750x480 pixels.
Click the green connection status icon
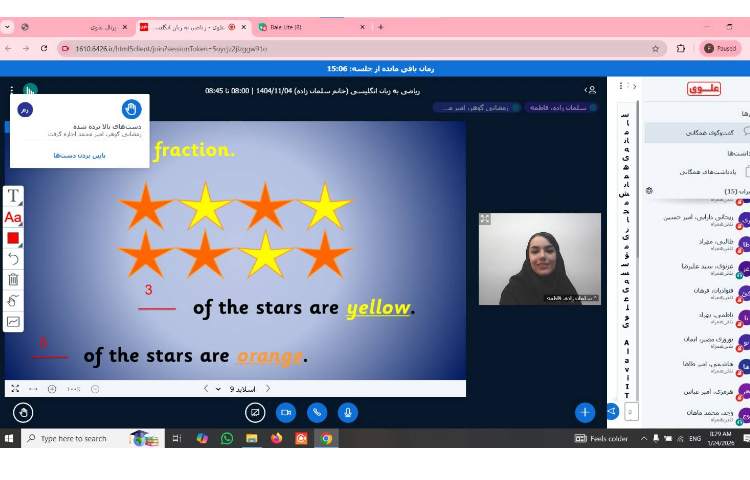[30, 89]
